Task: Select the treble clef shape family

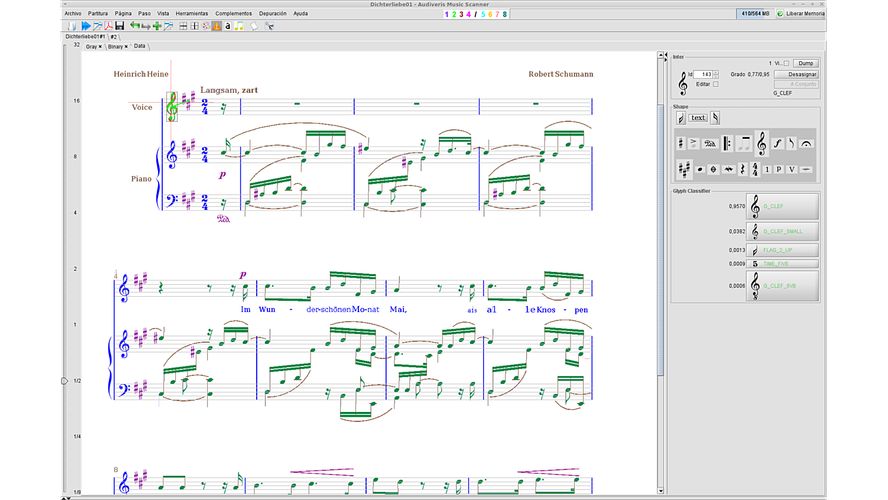Action: click(762, 143)
